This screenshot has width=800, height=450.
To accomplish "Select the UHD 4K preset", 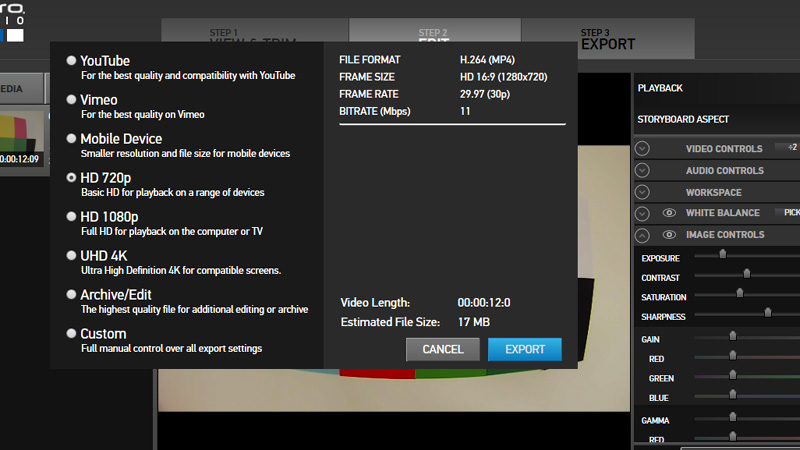I will pyautogui.click(x=71, y=256).
